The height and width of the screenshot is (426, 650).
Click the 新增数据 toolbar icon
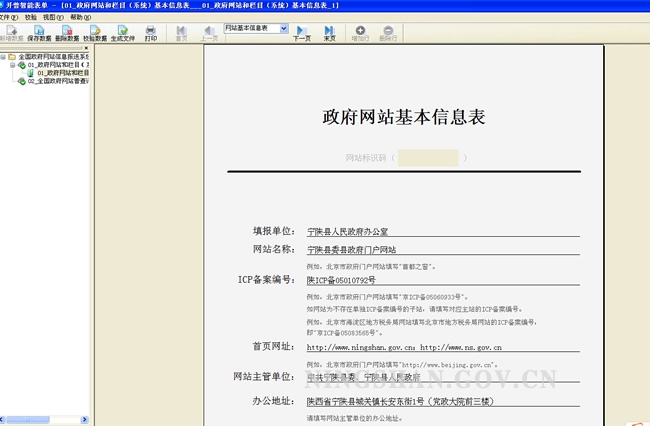[11, 33]
